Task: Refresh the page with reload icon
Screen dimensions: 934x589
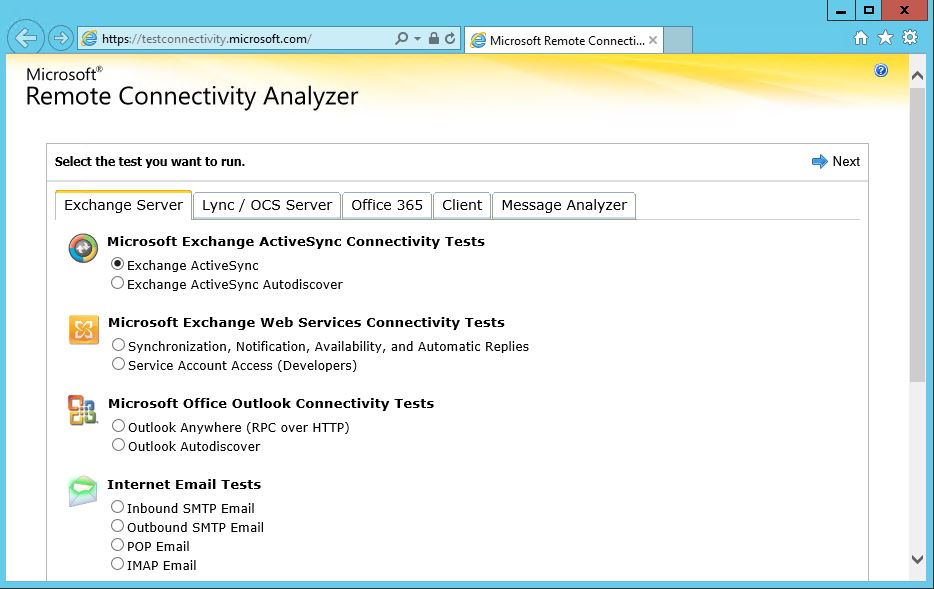Action: pos(450,39)
